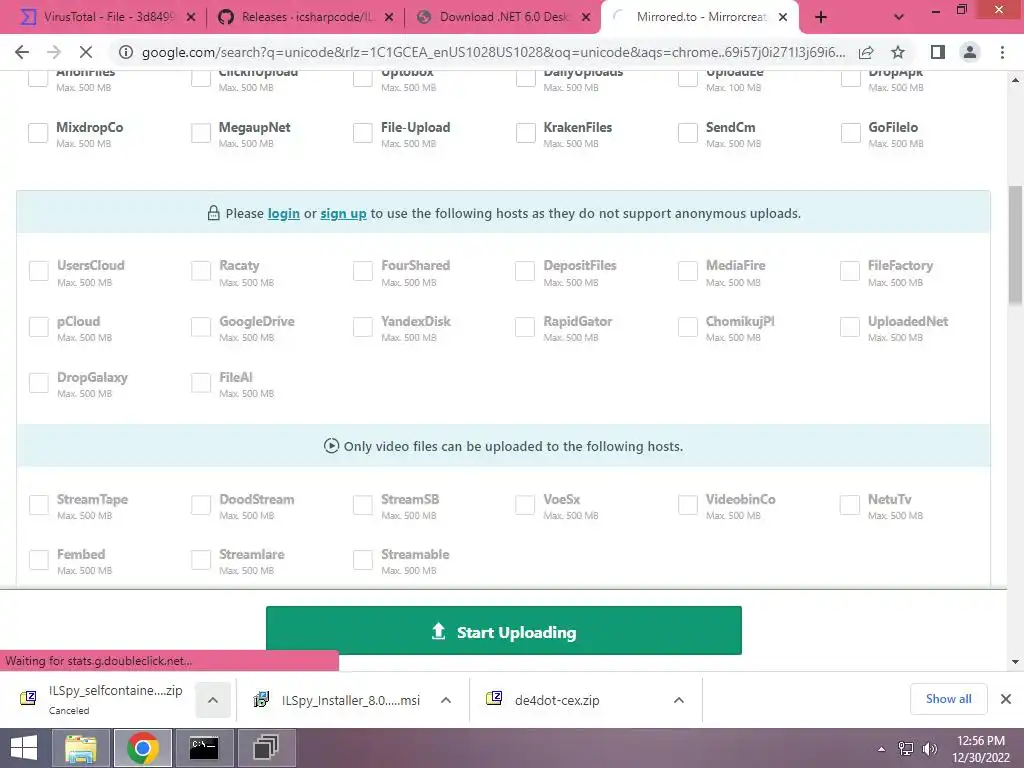Viewport: 1024px width, 768px height.
Task: Open a new browser tab
Action: click(x=821, y=18)
